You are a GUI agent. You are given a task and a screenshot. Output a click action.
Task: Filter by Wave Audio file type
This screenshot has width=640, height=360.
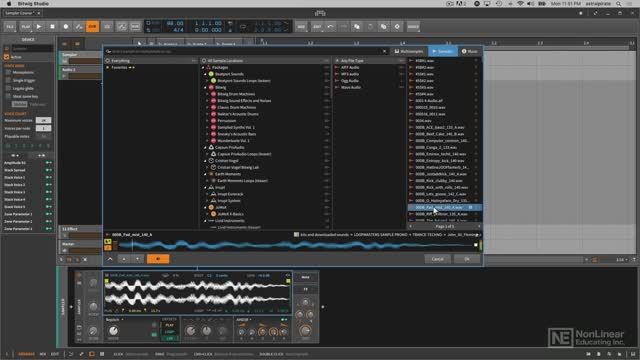[351, 87]
